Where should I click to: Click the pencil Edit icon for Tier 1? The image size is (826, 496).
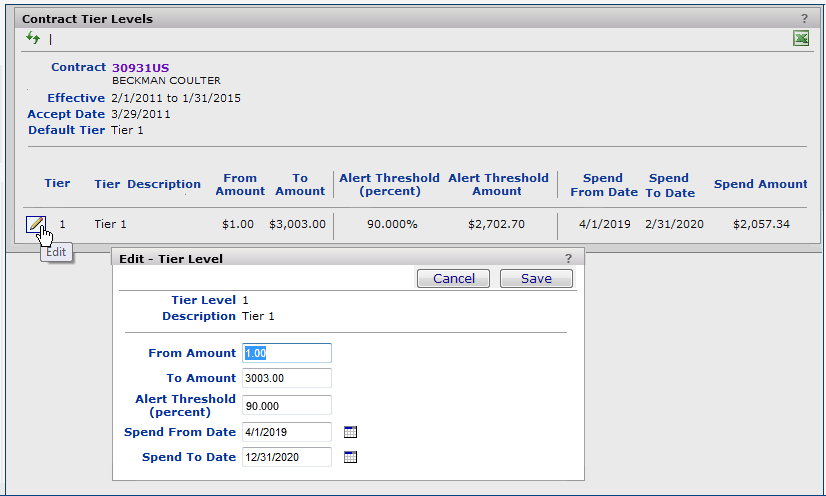[x=36, y=224]
